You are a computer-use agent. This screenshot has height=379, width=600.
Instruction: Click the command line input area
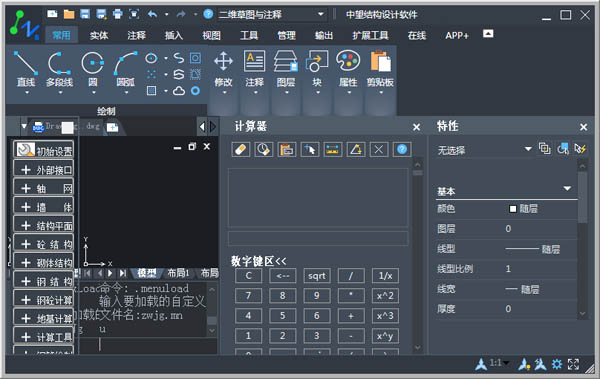pos(147,345)
